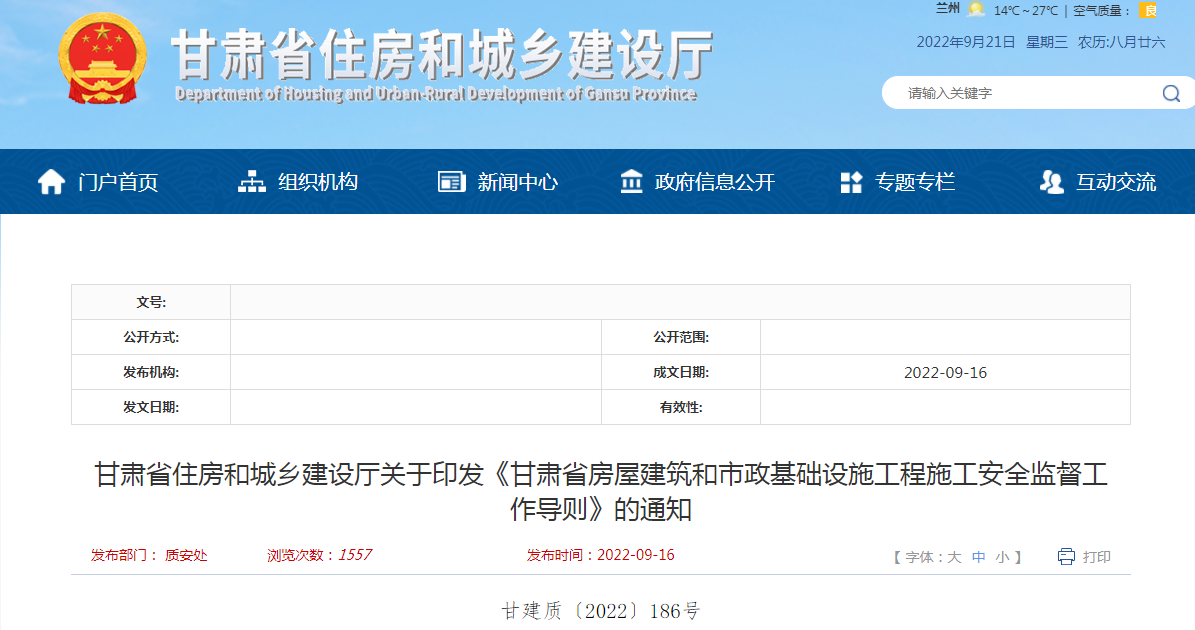
Task: Open the 互动交流 navigation item
Action: pyautogui.click(x=1116, y=182)
